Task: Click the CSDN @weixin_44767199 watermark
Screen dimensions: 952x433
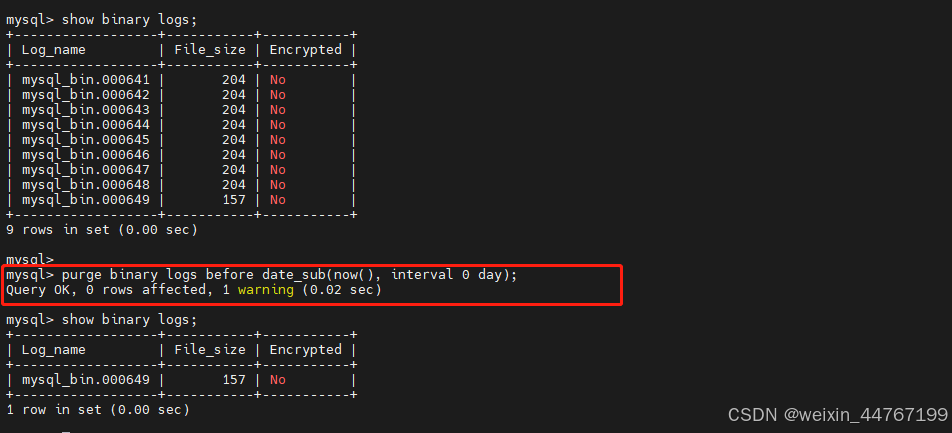Action: [x=837, y=415]
